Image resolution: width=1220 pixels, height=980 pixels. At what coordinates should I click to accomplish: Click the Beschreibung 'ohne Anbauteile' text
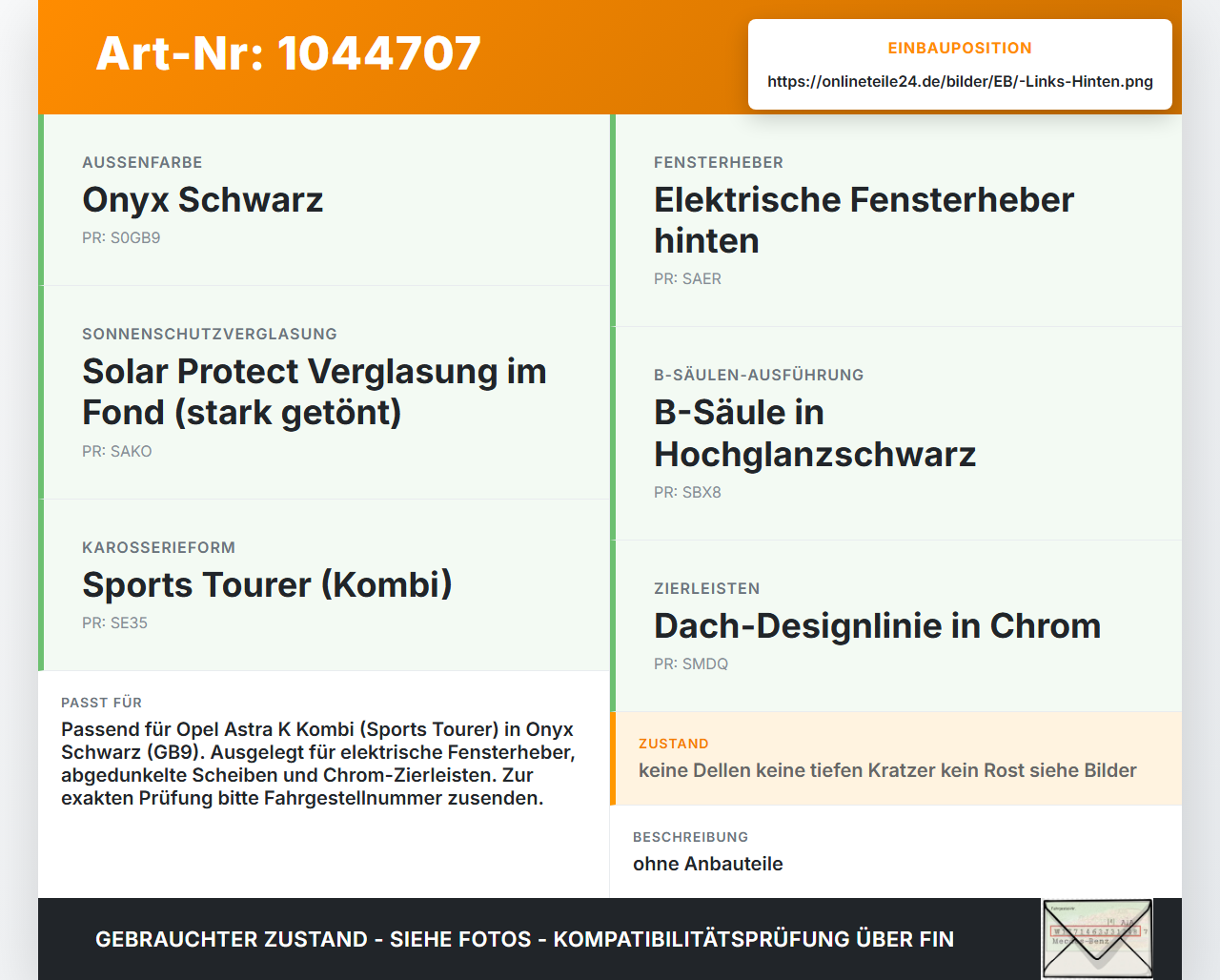[708, 864]
